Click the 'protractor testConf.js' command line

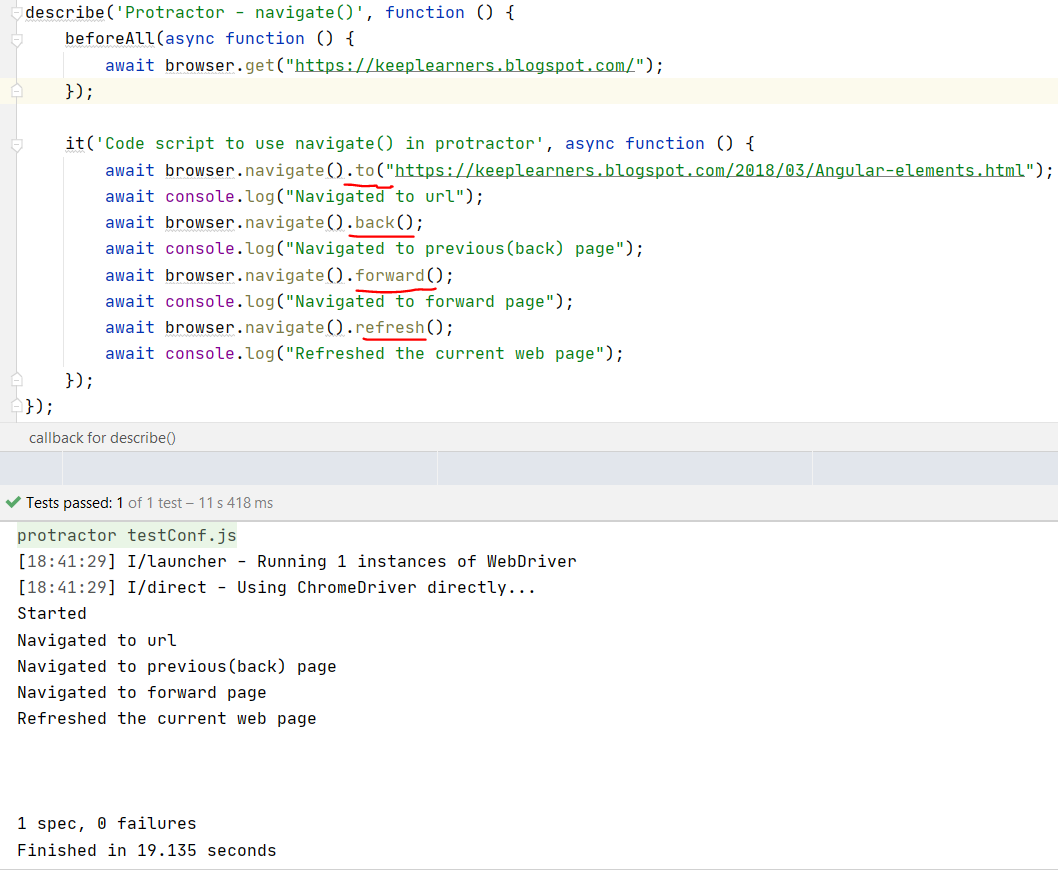[x=127, y=535]
